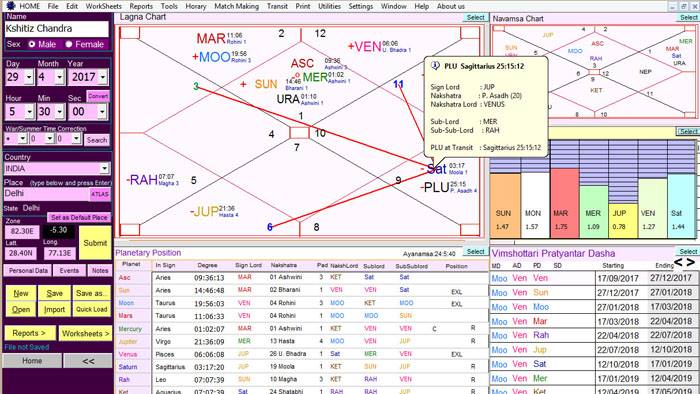Screen dimensions: 700x394
Task: Click the back double-arrow button
Action: [88, 361]
